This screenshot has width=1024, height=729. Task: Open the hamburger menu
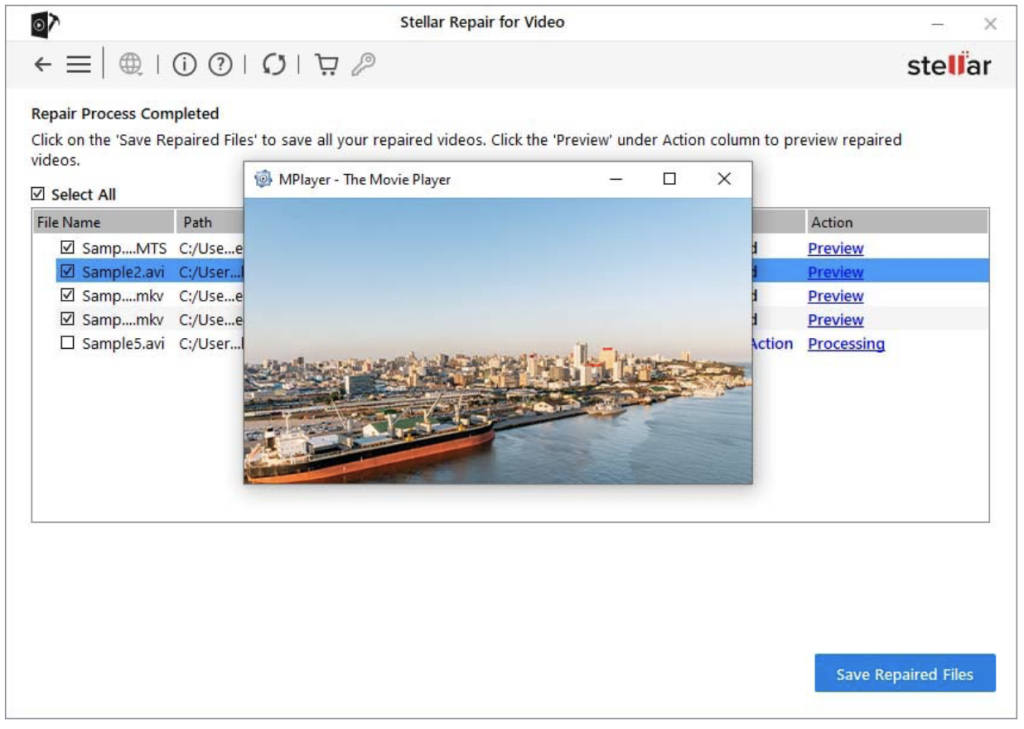point(79,65)
